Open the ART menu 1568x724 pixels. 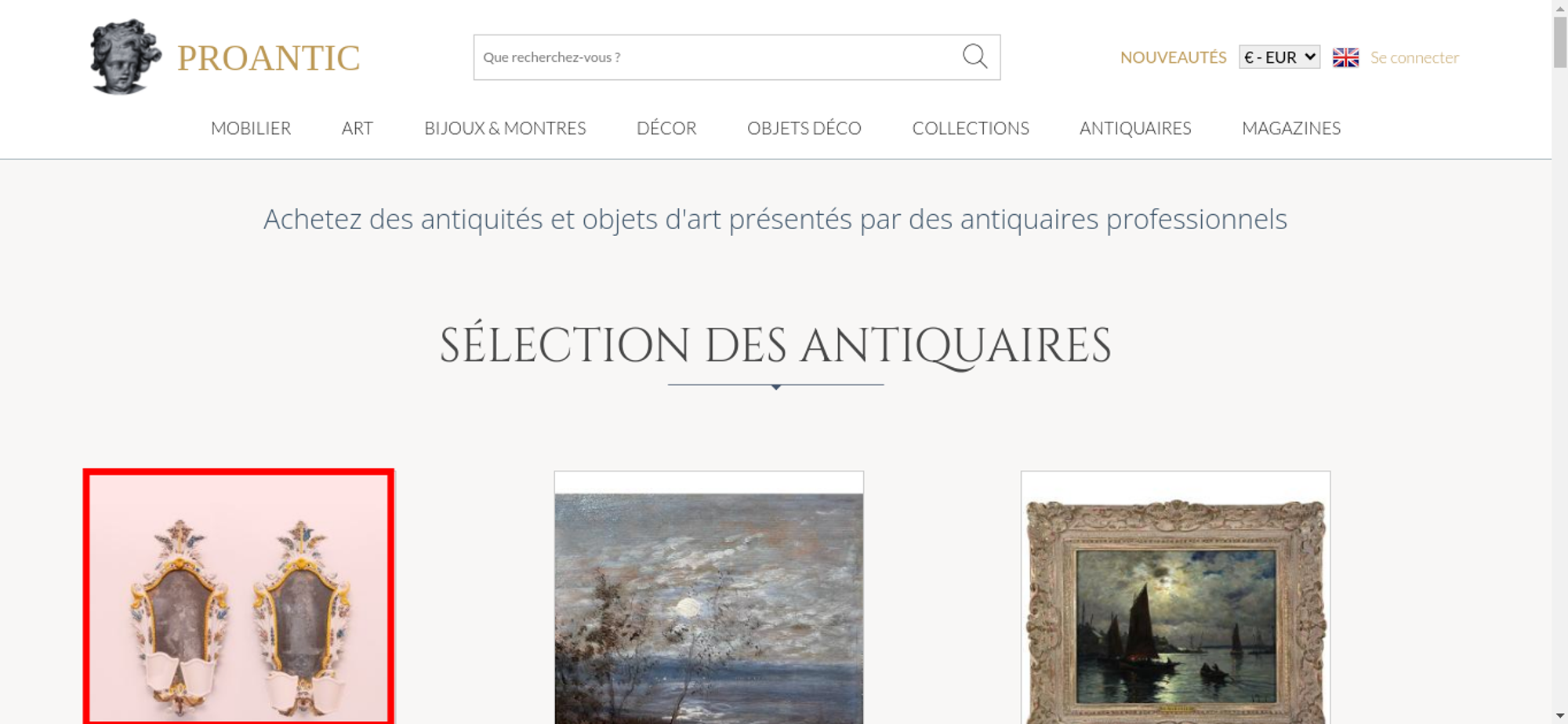tap(358, 128)
